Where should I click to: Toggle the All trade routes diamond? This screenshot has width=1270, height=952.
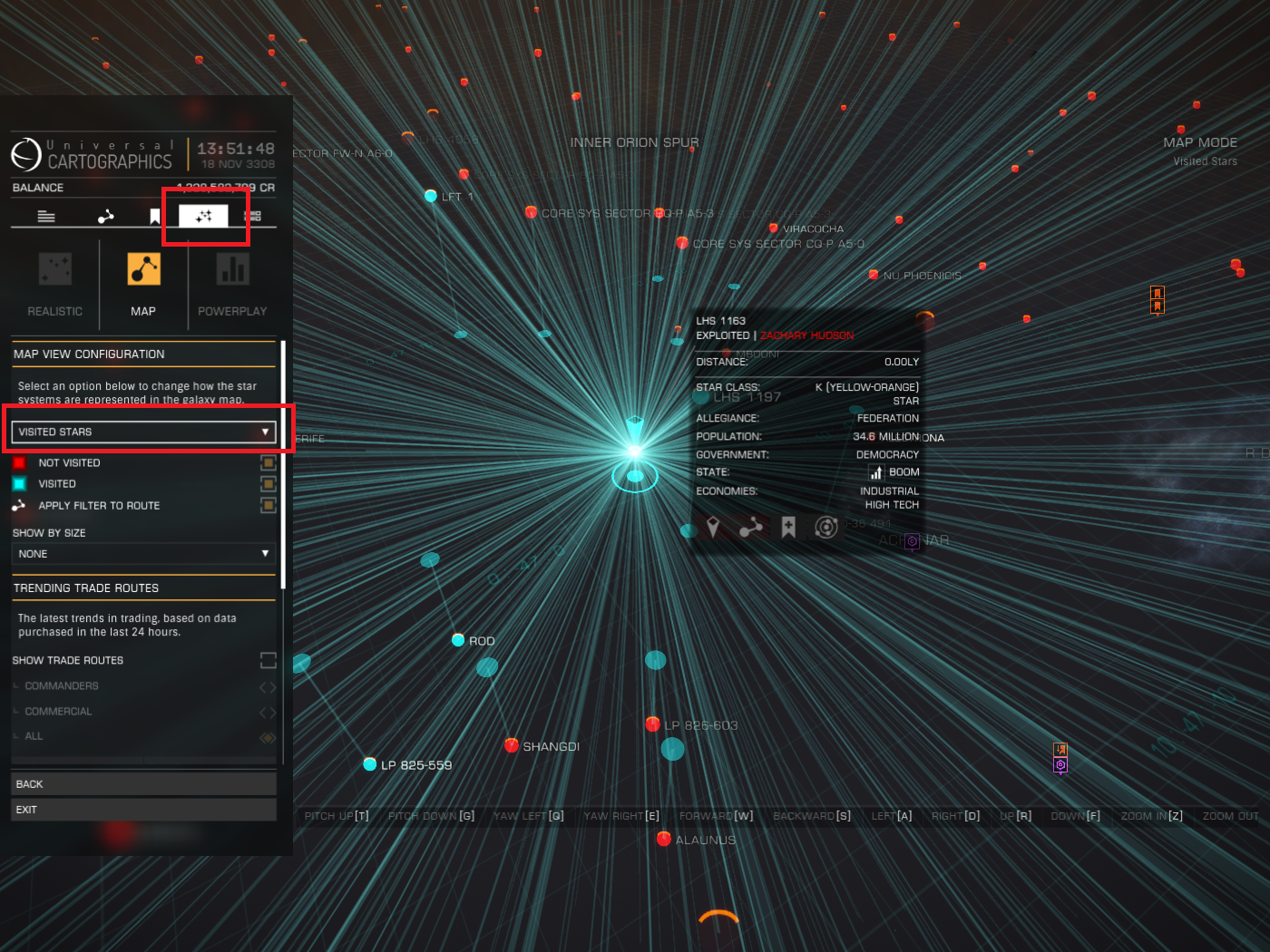tap(268, 737)
